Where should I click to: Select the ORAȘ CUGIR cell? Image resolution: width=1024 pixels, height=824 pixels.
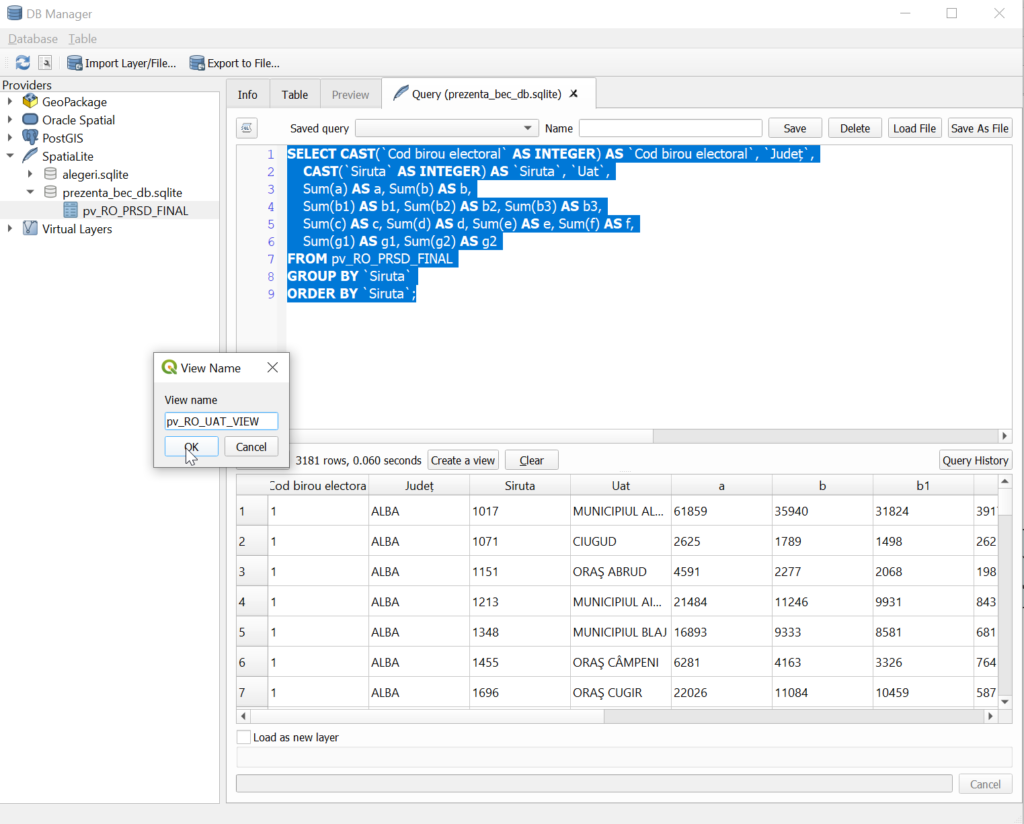pos(620,692)
